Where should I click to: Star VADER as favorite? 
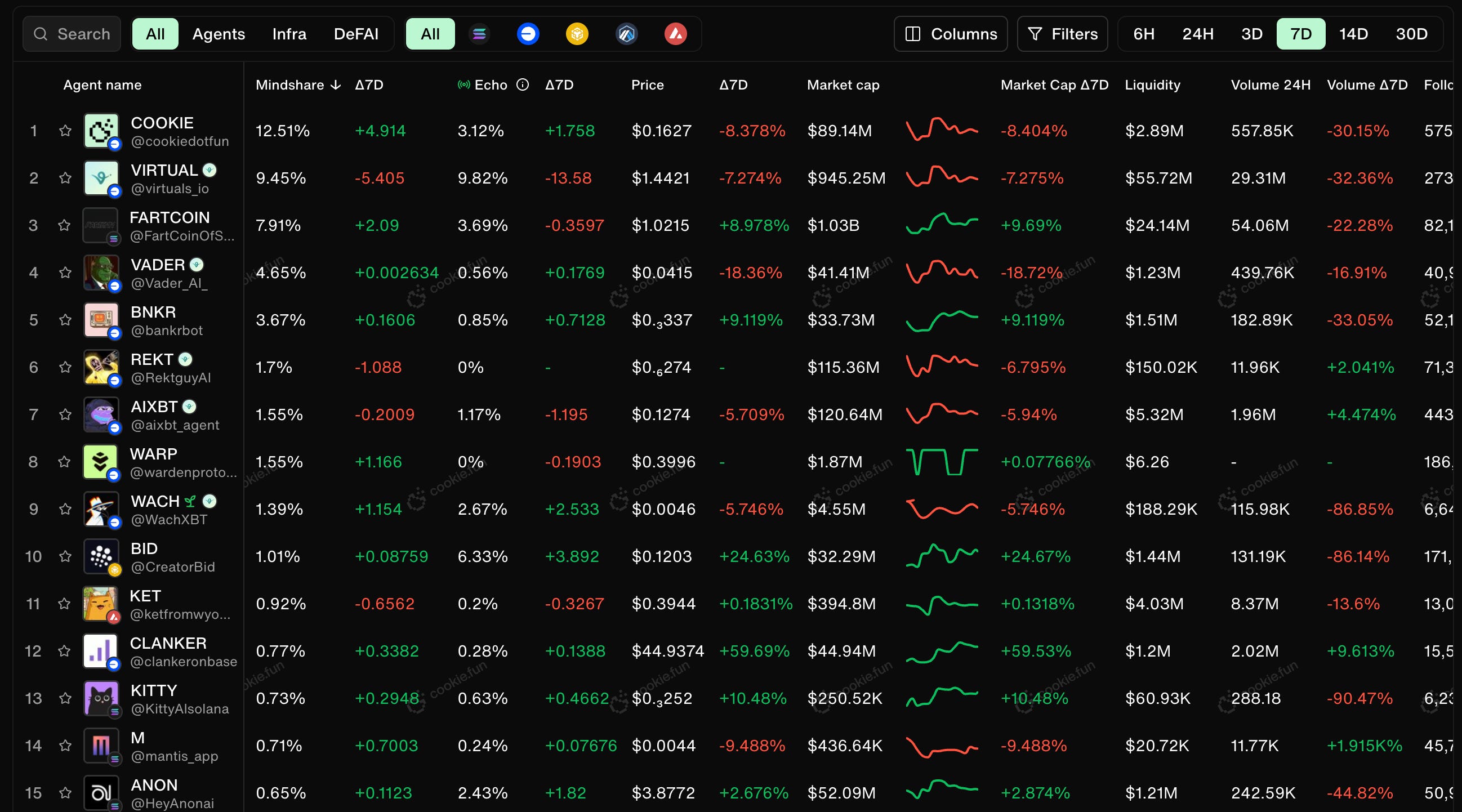[65, 273]
